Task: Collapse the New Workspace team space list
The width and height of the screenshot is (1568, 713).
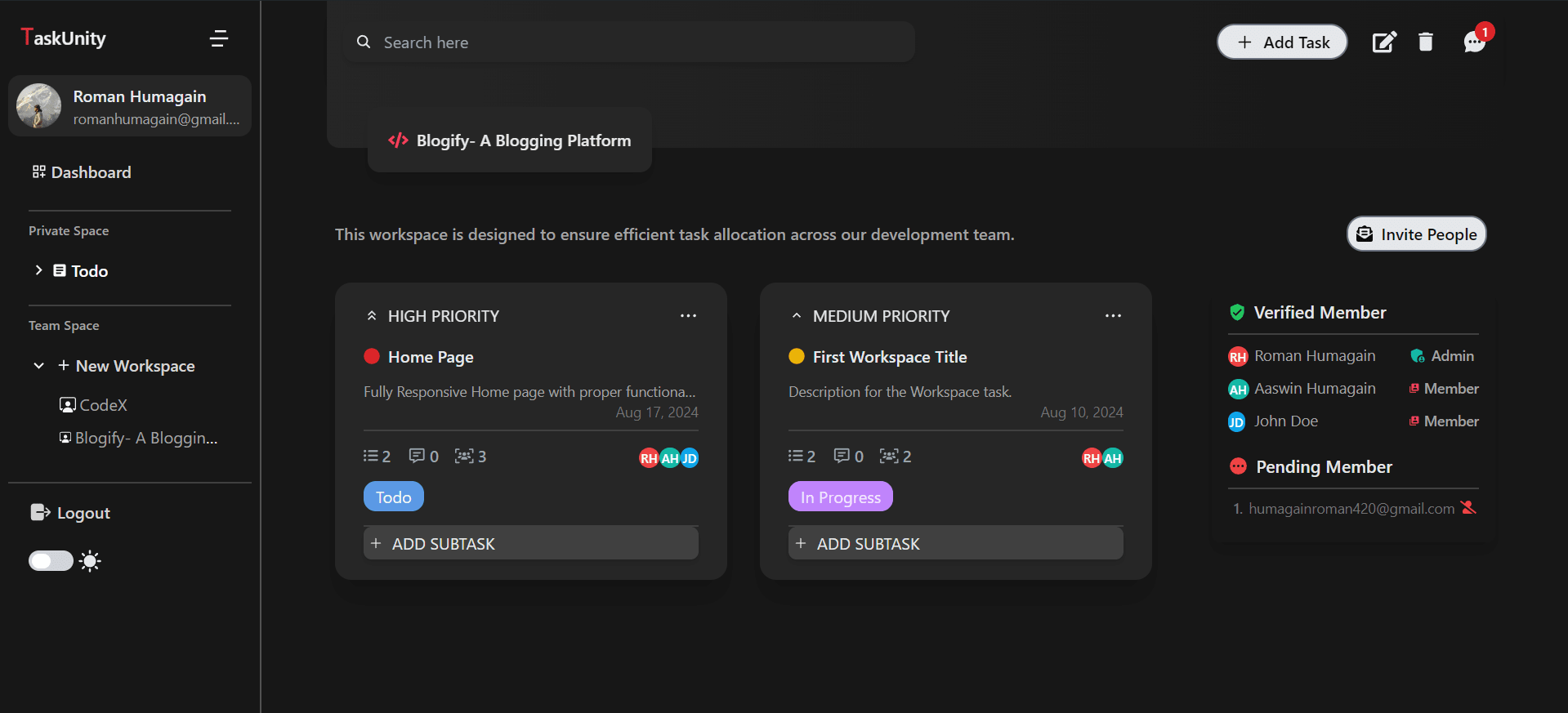Action: (38, 366)
